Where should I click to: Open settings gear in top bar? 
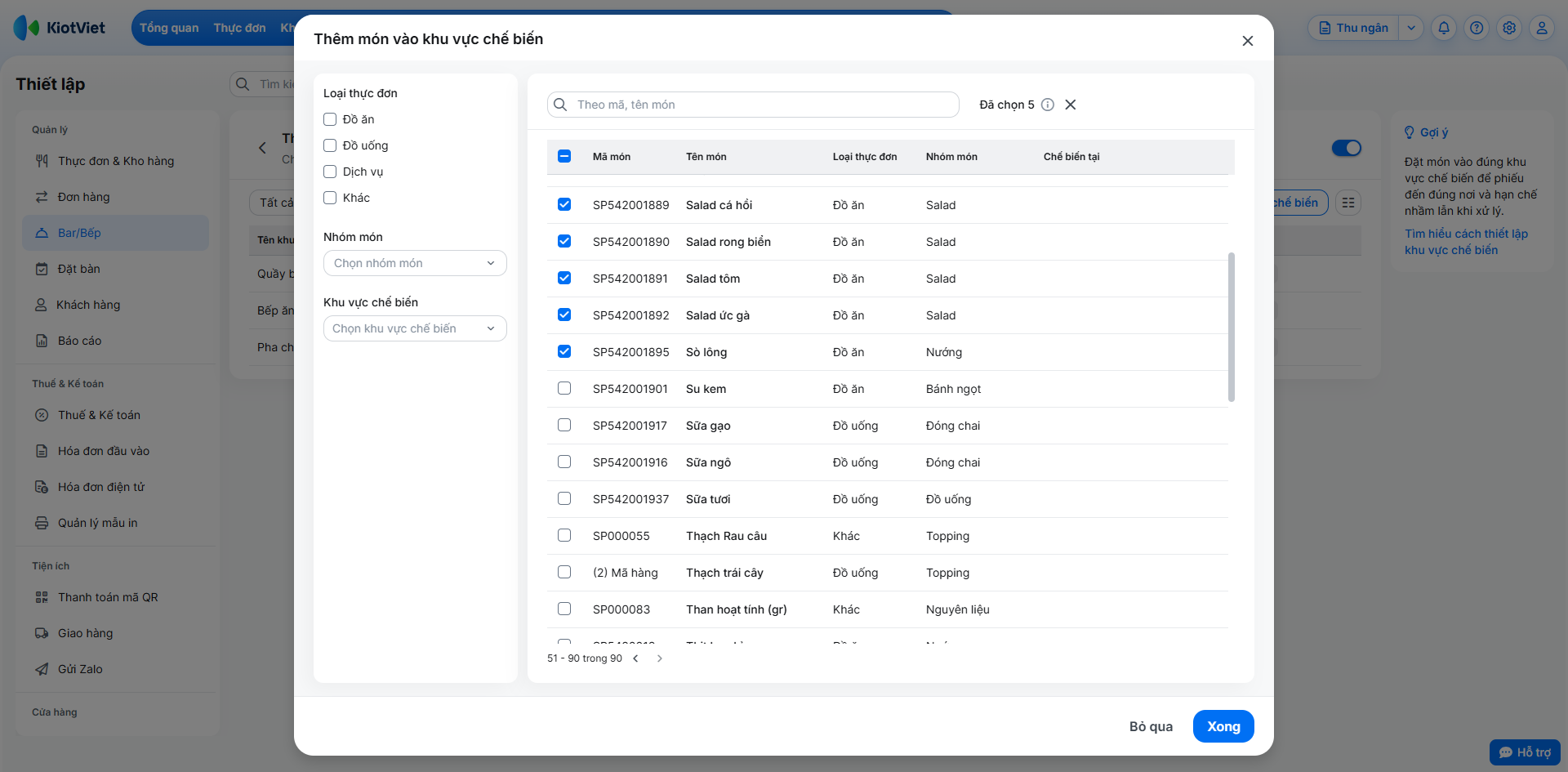click(1509, 28)
